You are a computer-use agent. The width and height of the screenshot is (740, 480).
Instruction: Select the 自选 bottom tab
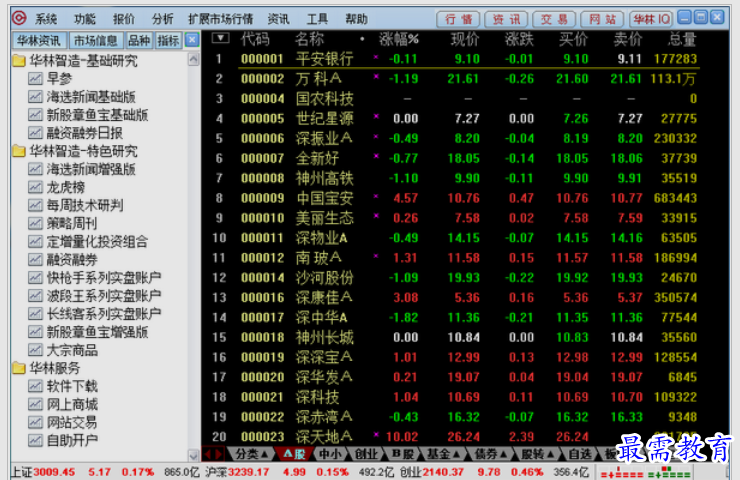coord(580,454)
